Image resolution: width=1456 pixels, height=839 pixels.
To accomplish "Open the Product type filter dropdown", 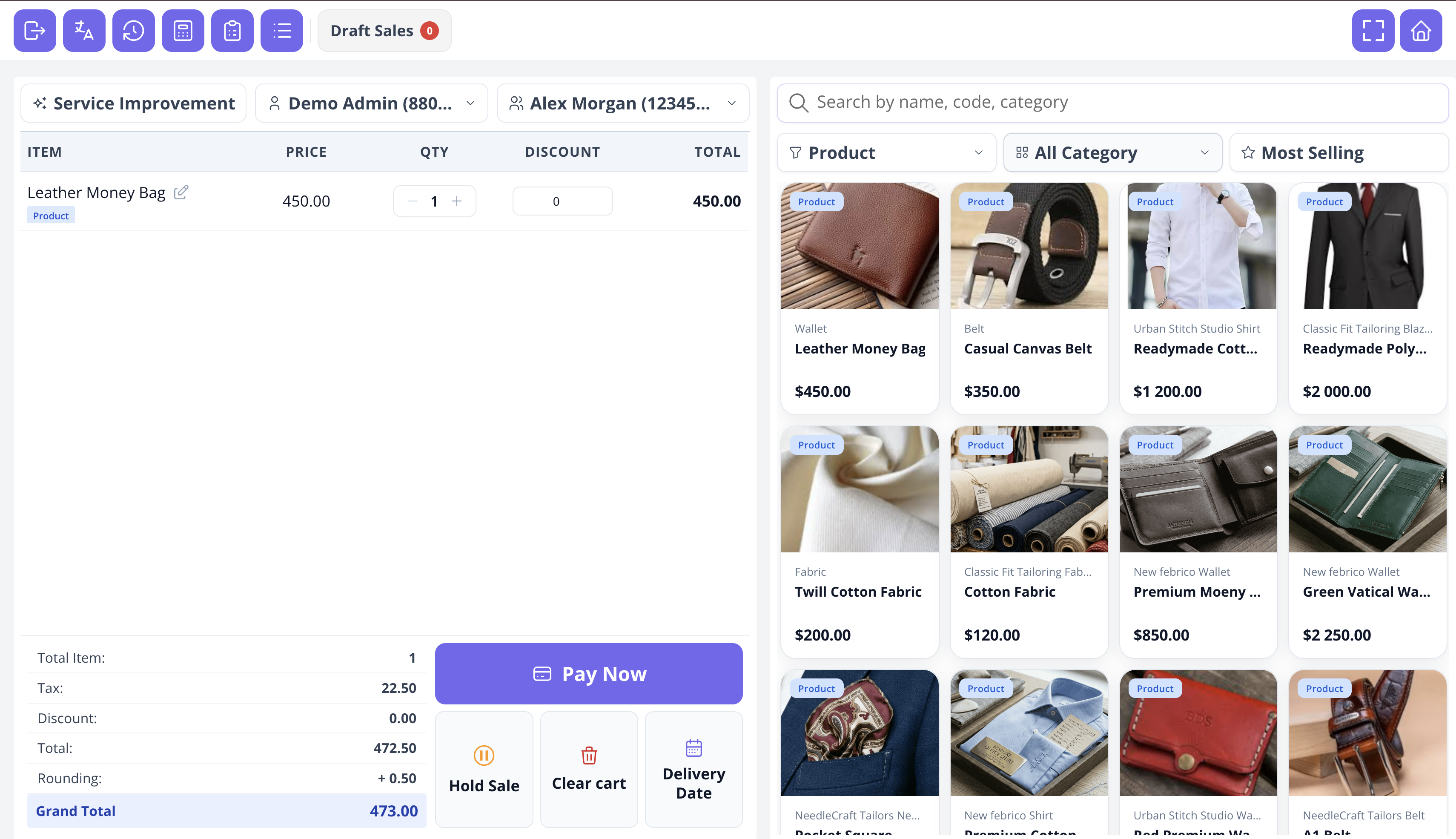I will pos(886,153).
